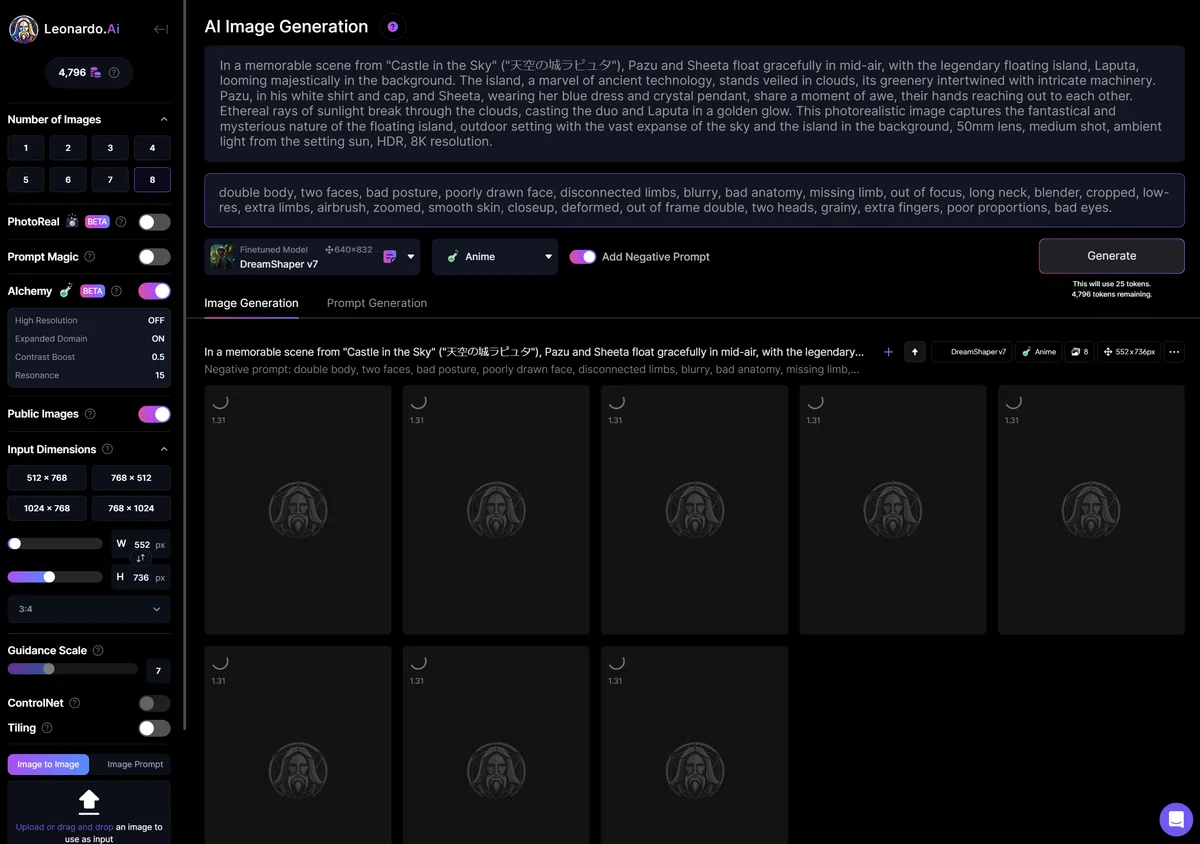Click the Guidance Scale slider

(x=72, y=669)
